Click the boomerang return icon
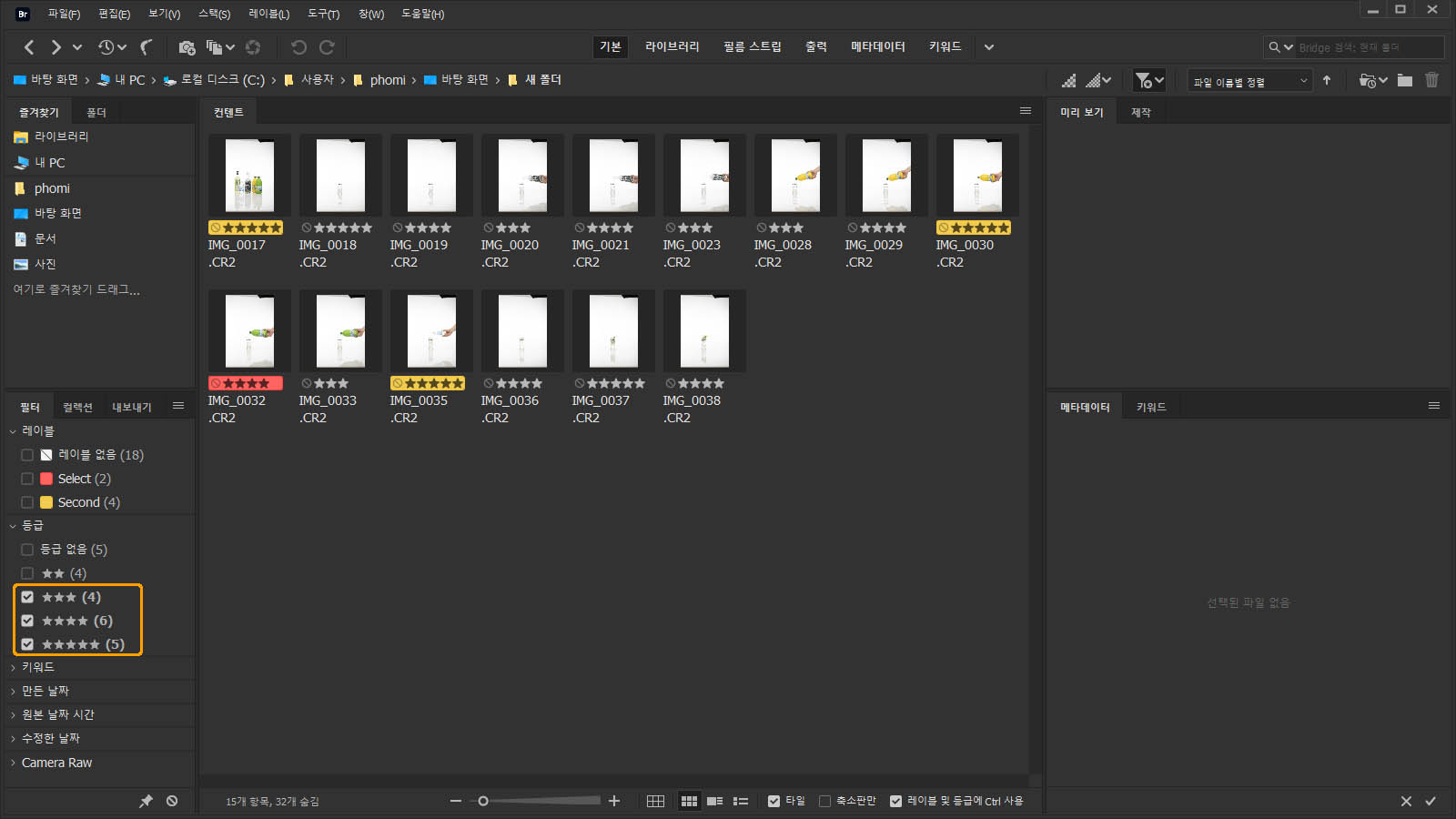Viewport: 1456px width, 819px height. tap(146, 46)
